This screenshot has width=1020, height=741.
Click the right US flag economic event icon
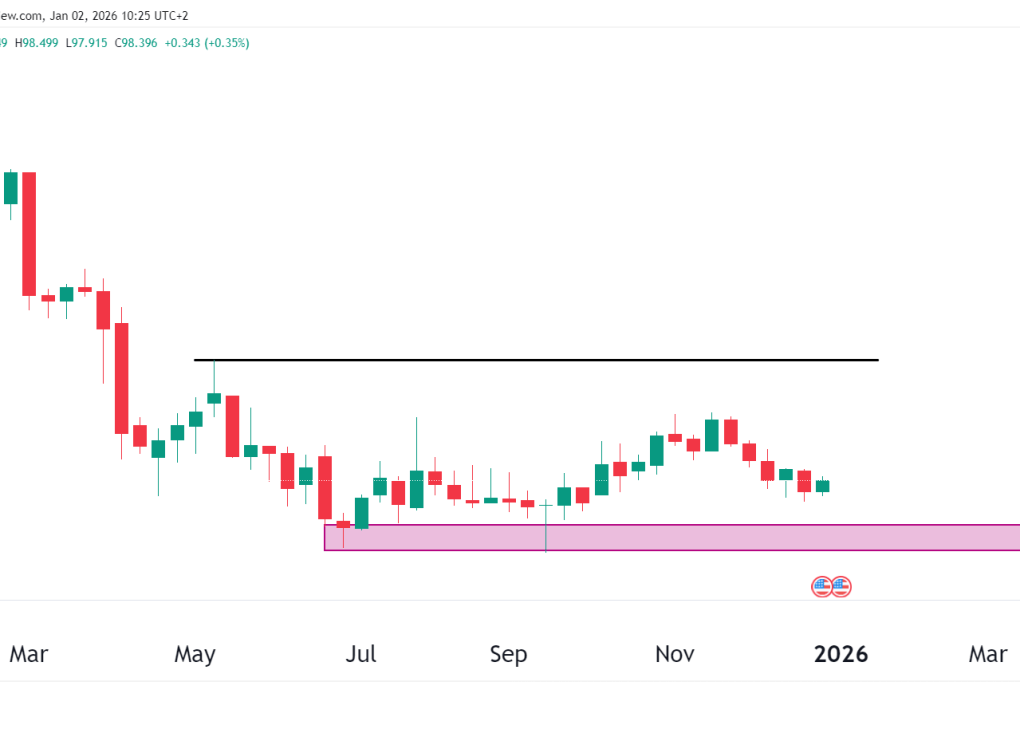click(842, 587)
